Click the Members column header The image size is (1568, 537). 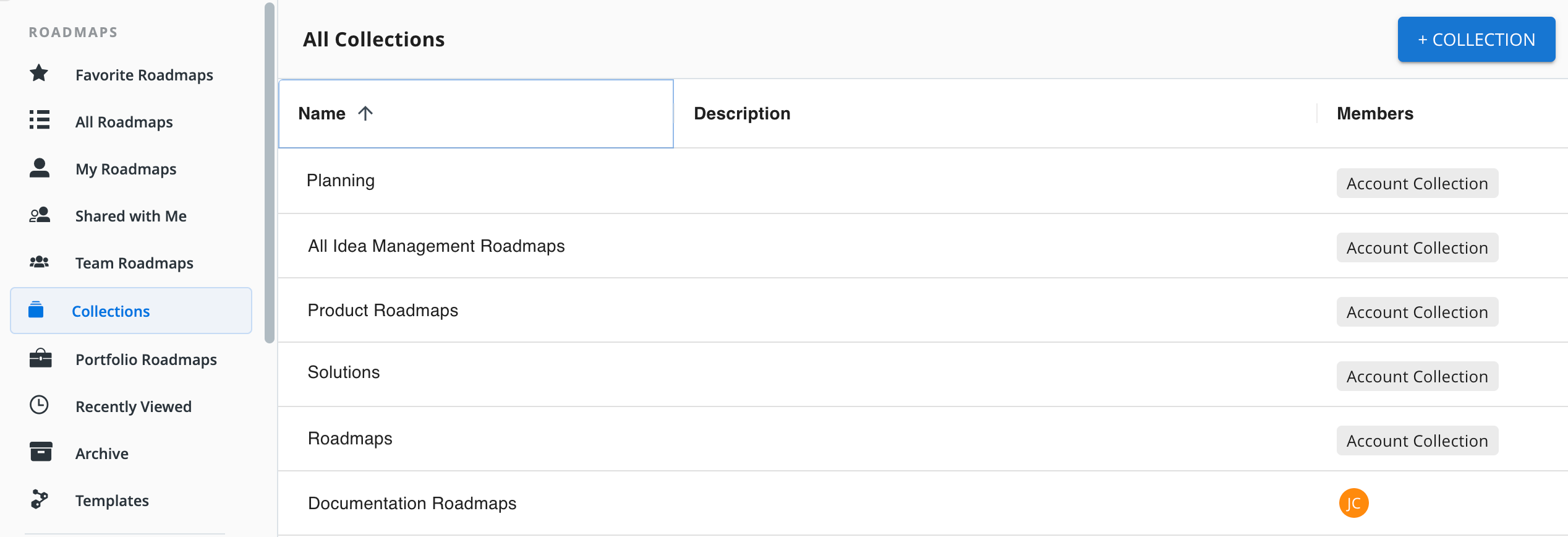(1374, 113)
